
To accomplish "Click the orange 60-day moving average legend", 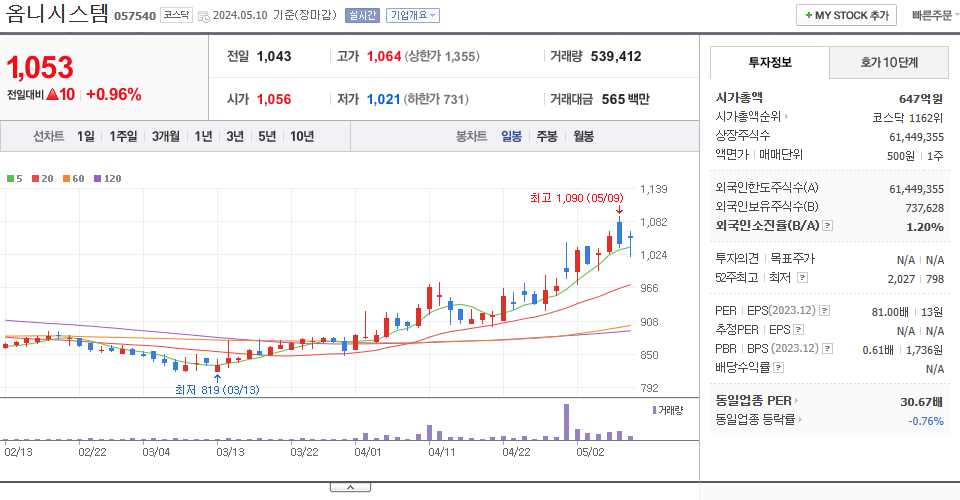I will click(73, 179).
